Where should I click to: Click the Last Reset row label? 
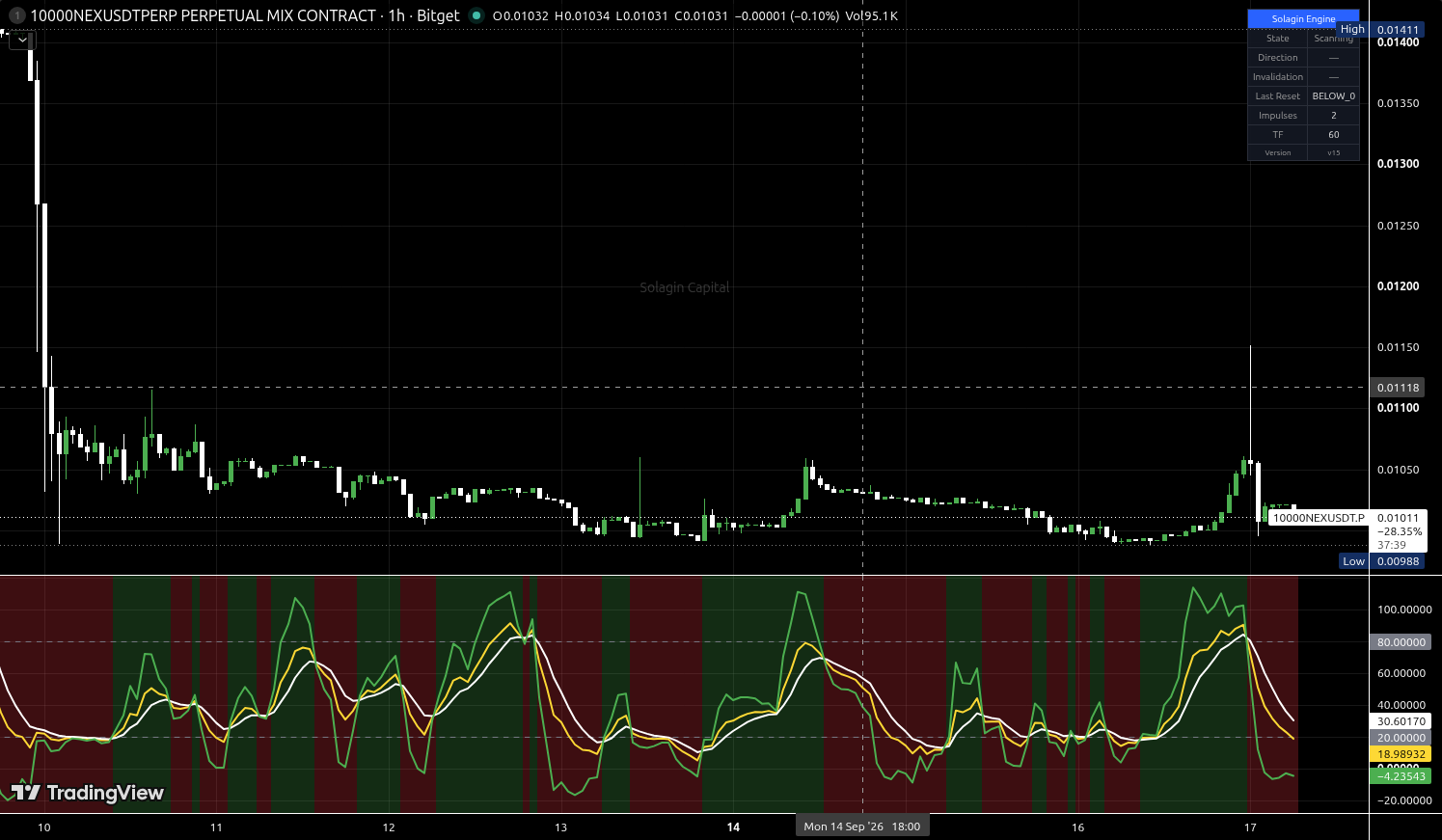click(x=1278, y=96)
